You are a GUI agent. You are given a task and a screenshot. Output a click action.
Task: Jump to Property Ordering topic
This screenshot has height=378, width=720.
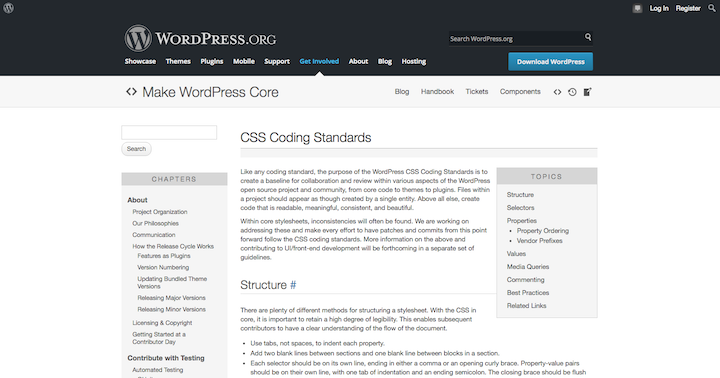point(543,231)
